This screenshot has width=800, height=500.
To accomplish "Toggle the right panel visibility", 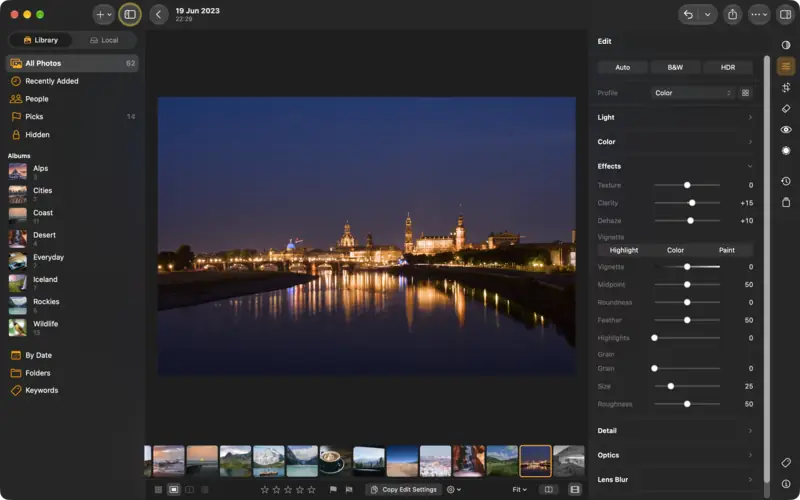I will click(786, 14).
